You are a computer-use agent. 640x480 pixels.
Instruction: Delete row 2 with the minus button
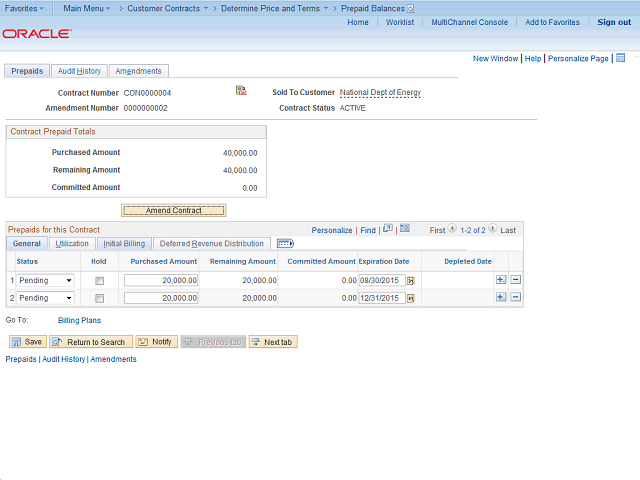tap(516, 298)
